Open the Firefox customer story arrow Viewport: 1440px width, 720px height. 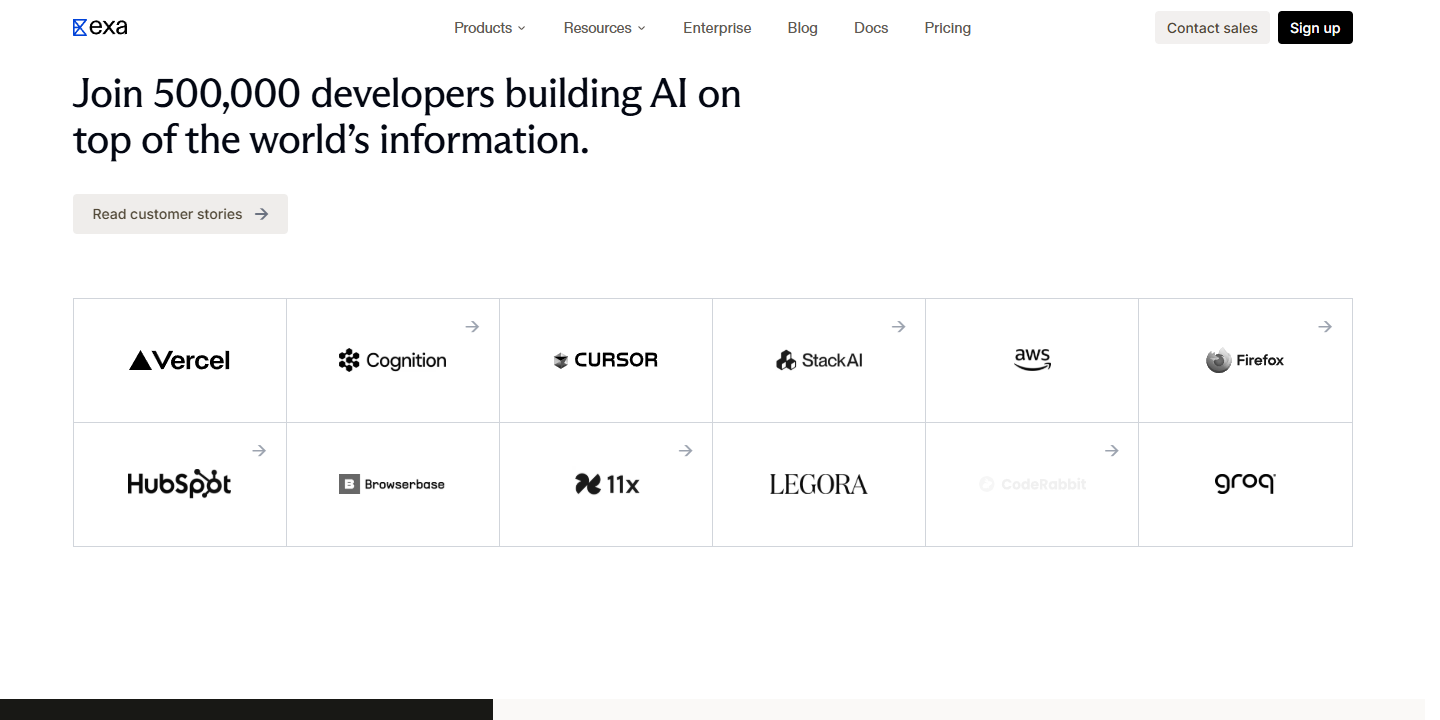[1324, 327]
